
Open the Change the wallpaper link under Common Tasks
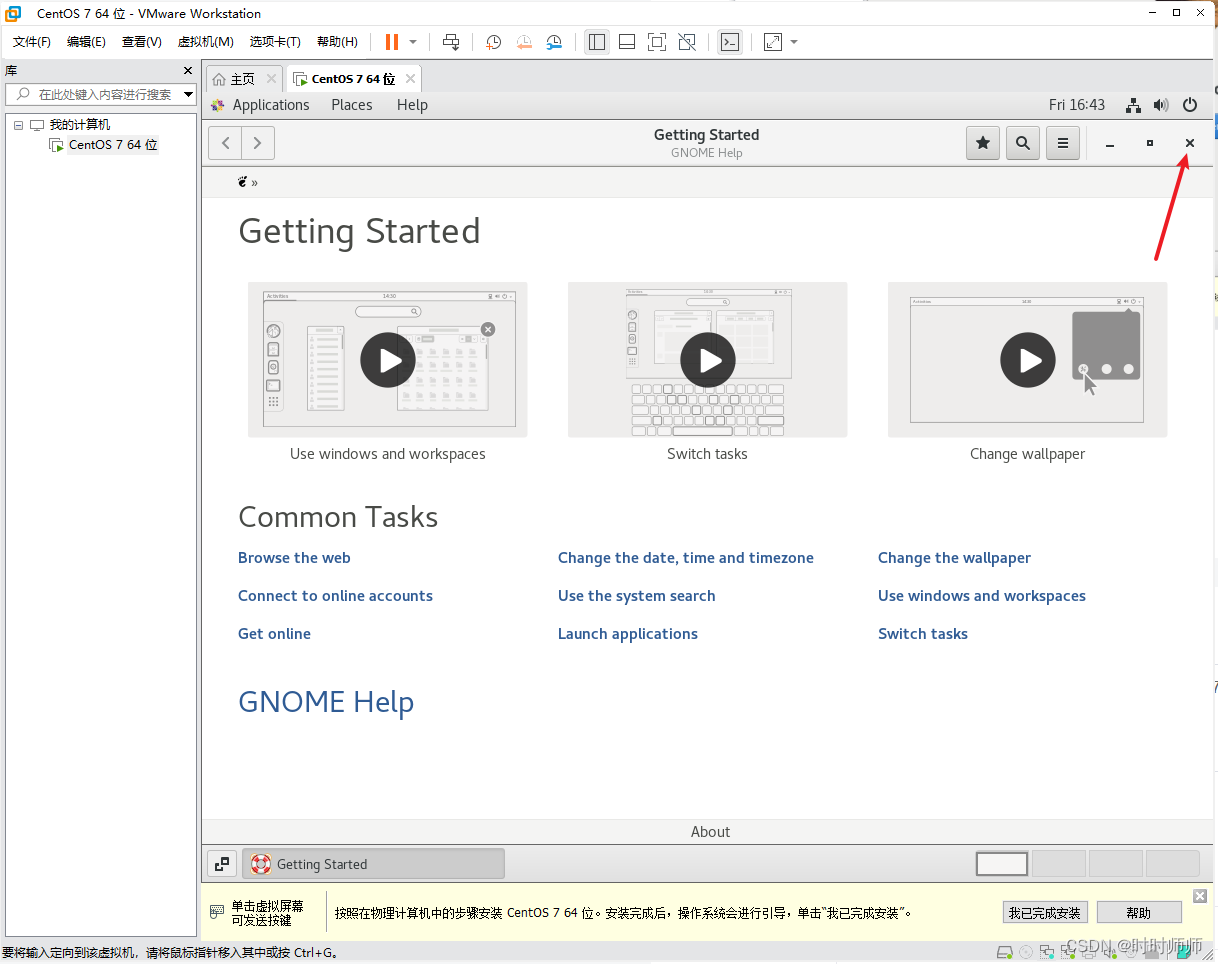pos(954,558)
